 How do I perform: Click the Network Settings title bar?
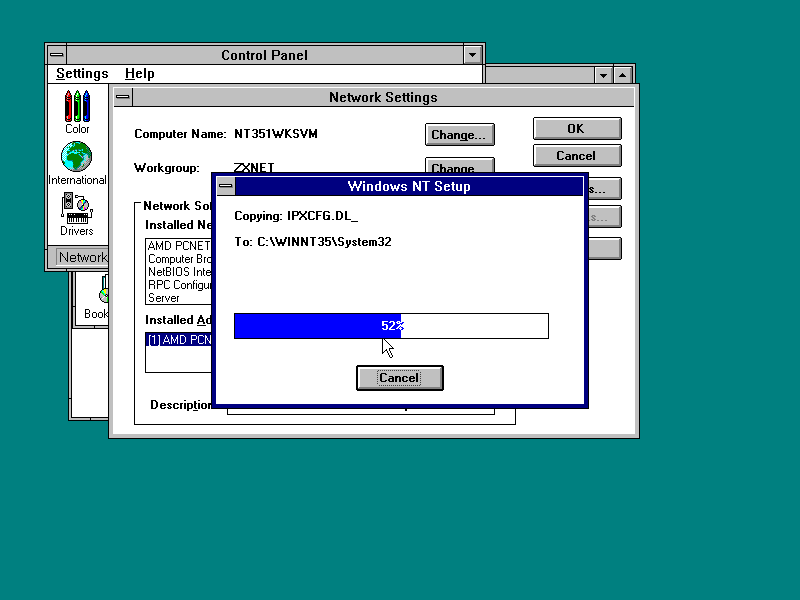pyautogui.click(x=383, y=97)
